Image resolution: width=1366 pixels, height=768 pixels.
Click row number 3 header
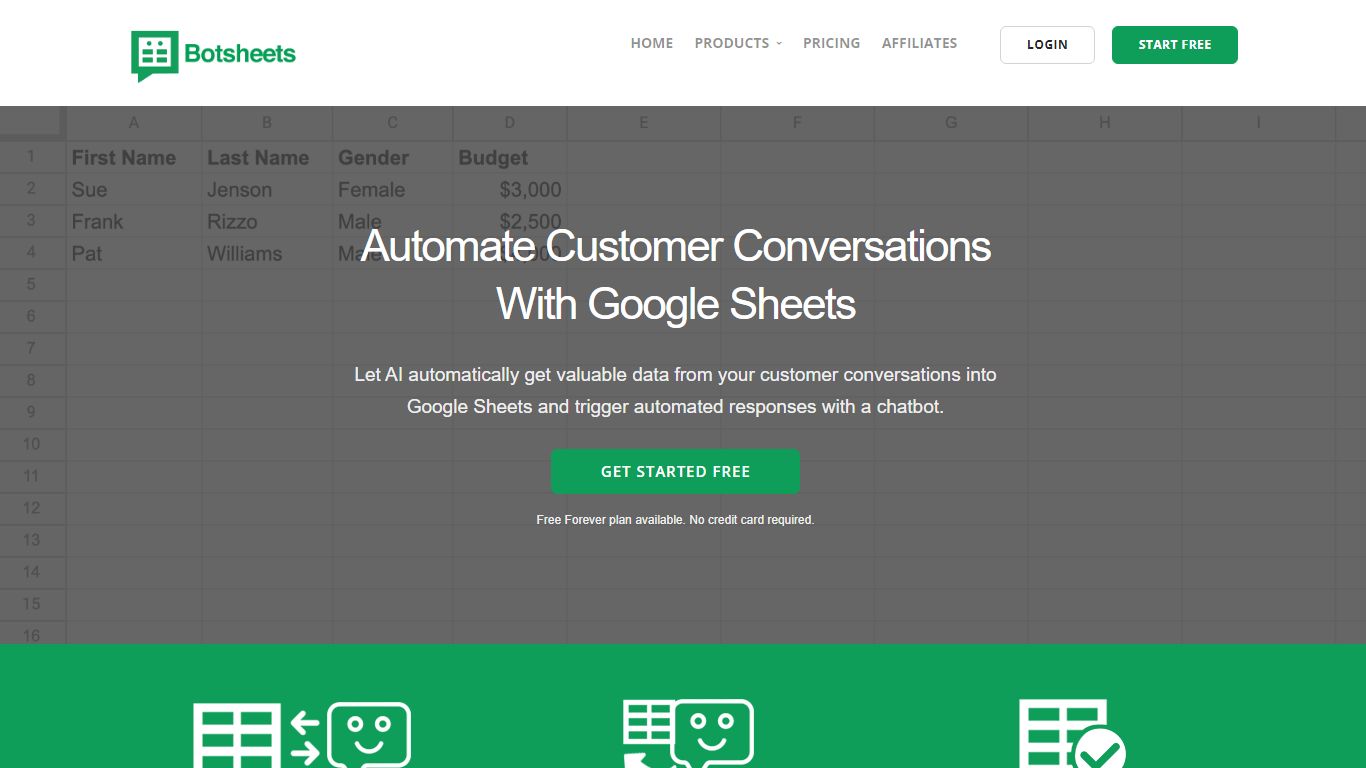(x=32, y=221)
